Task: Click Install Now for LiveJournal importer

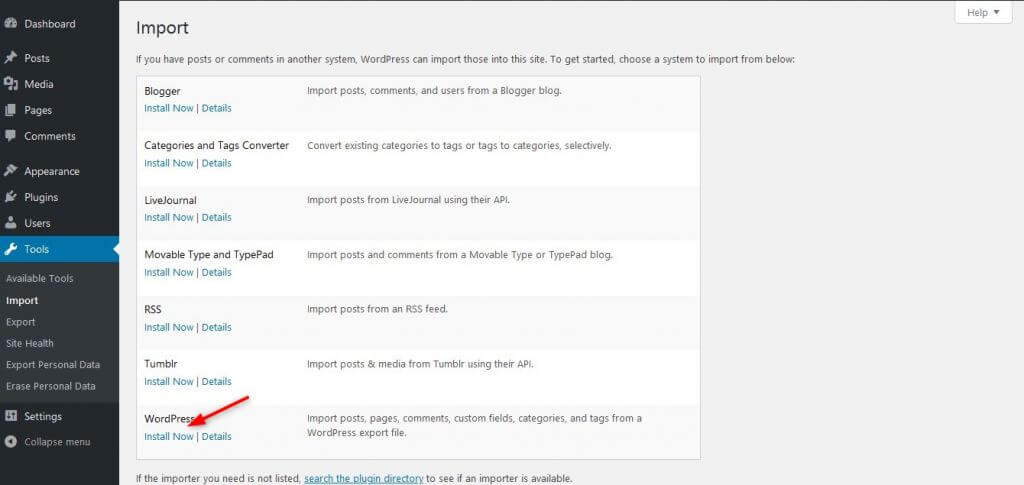Action: [x=169, y=217]
